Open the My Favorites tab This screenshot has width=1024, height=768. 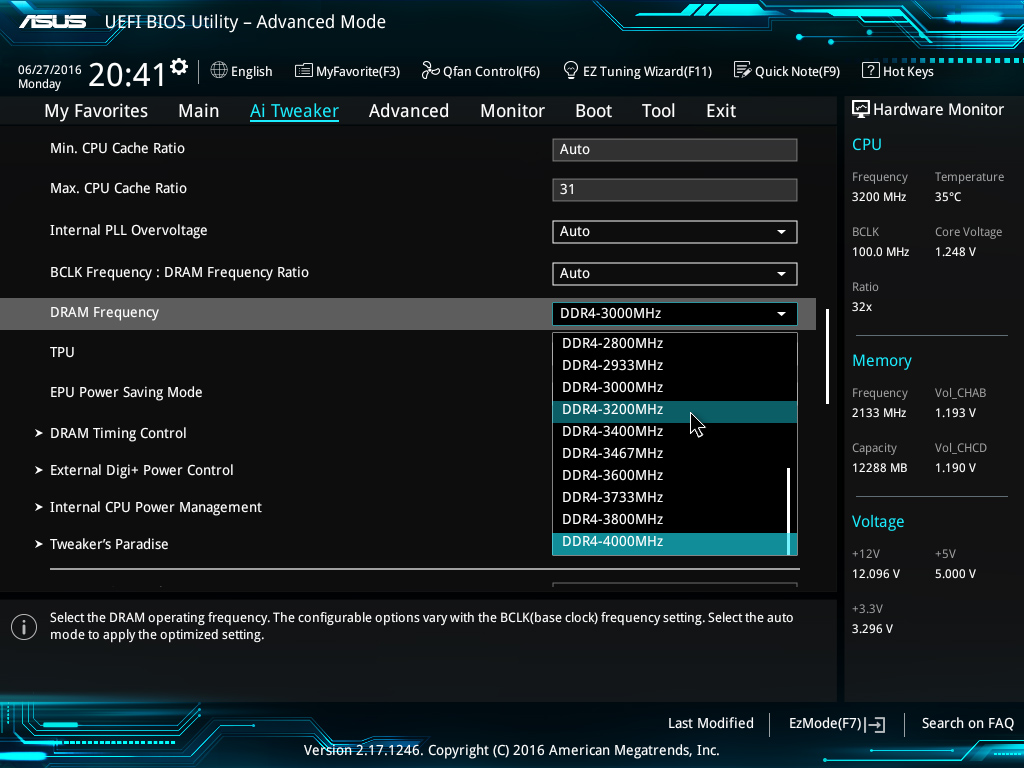click(x=96, y=111)
